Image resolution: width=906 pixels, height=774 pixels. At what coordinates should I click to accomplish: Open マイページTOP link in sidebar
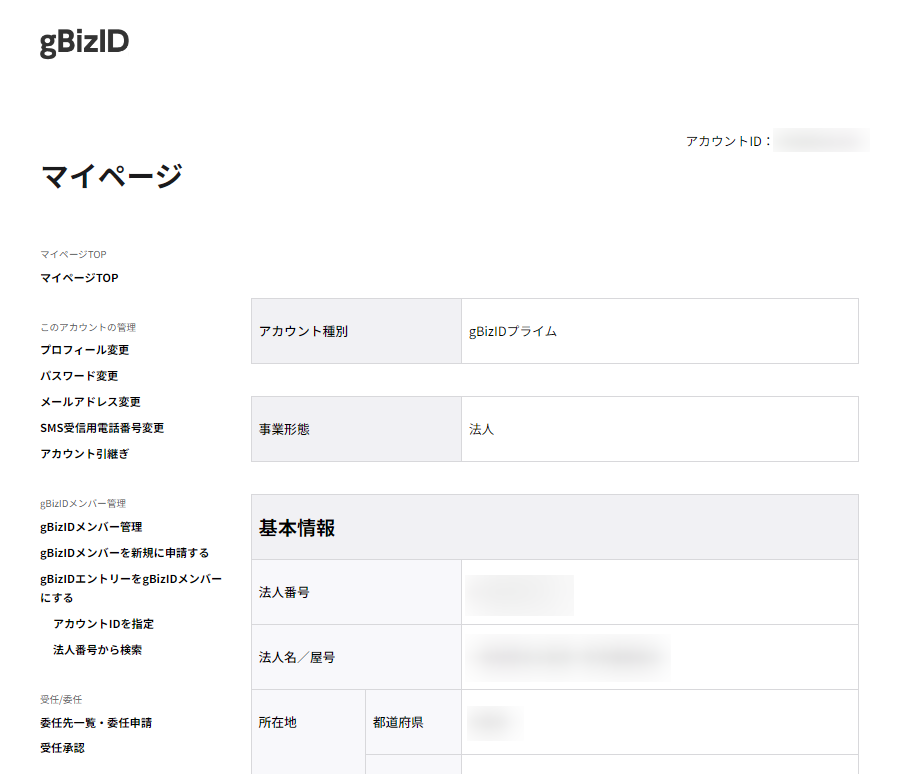click(79, 278)
